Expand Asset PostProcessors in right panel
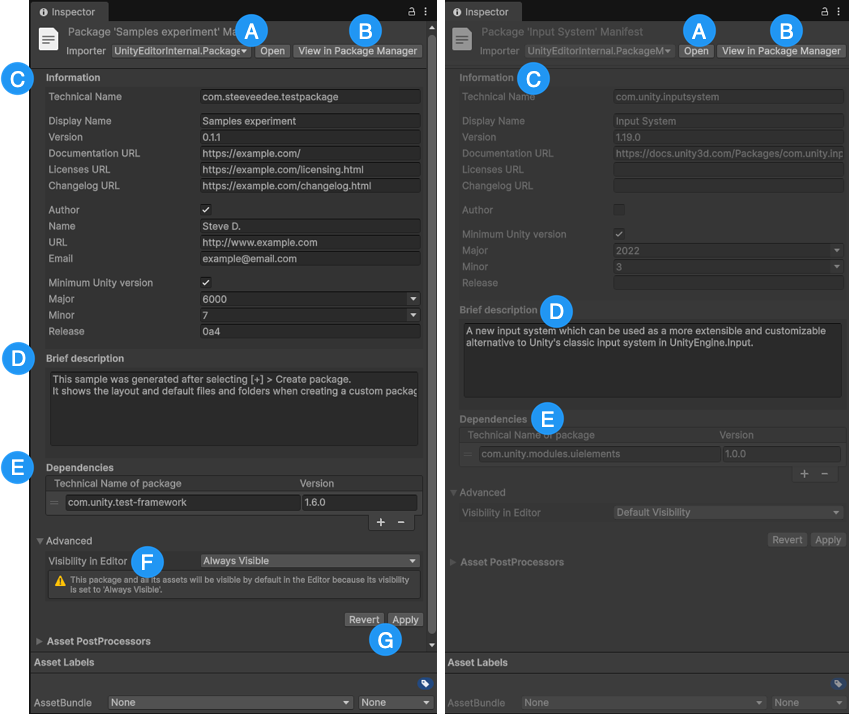849x714 pixels. click(453, 562)
